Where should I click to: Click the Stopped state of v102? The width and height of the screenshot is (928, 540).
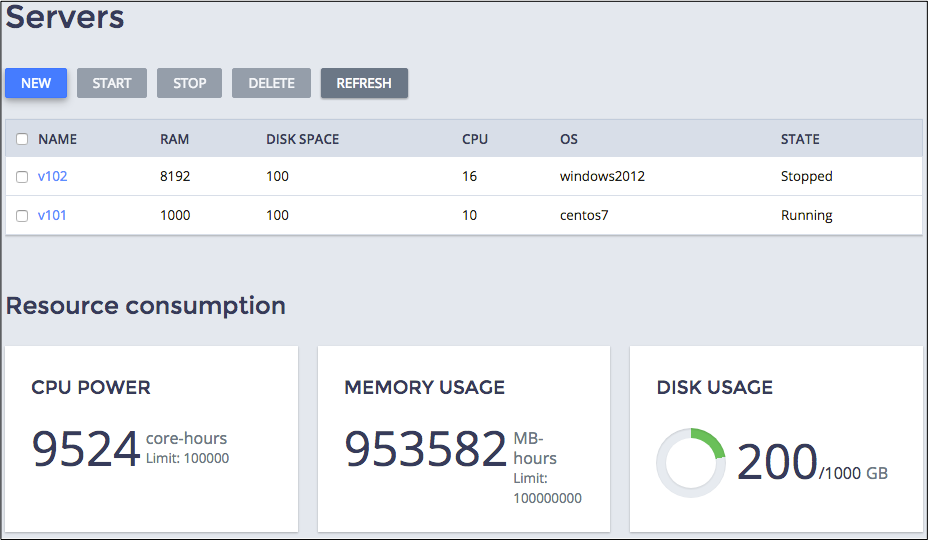click(806, 176)
